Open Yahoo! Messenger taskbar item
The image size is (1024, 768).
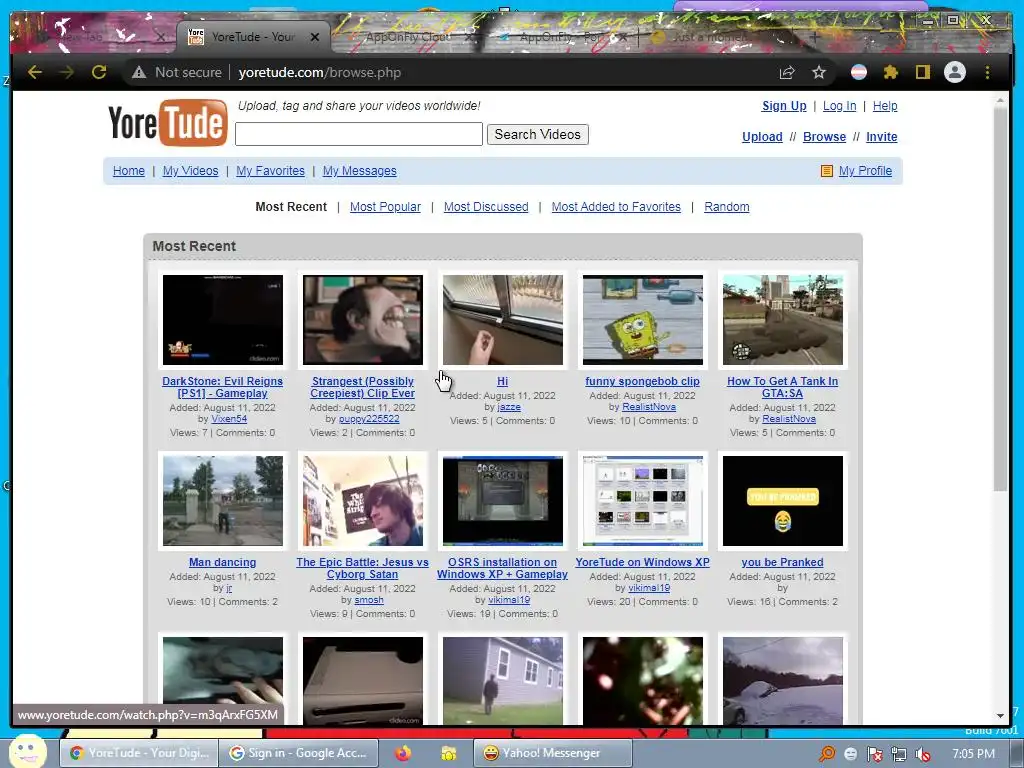[552, 753]
